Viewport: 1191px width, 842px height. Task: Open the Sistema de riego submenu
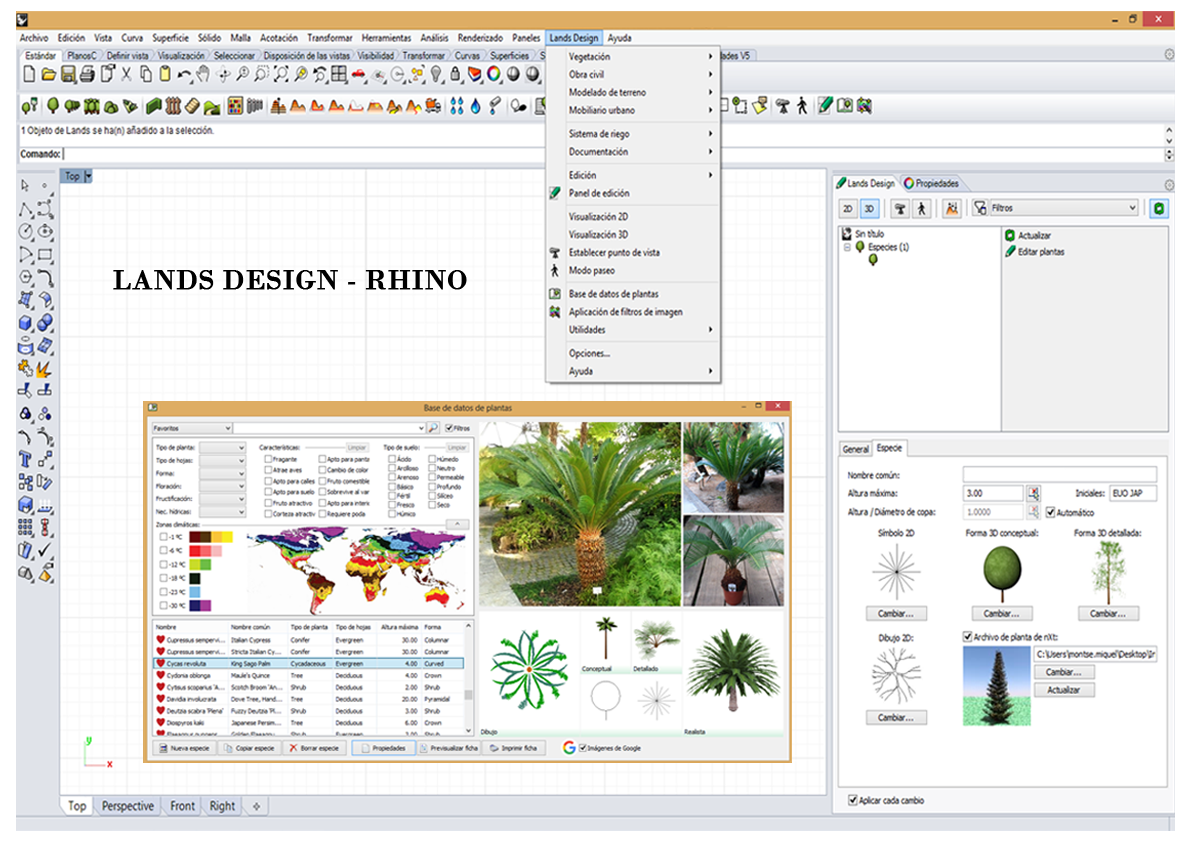point(633,134)
